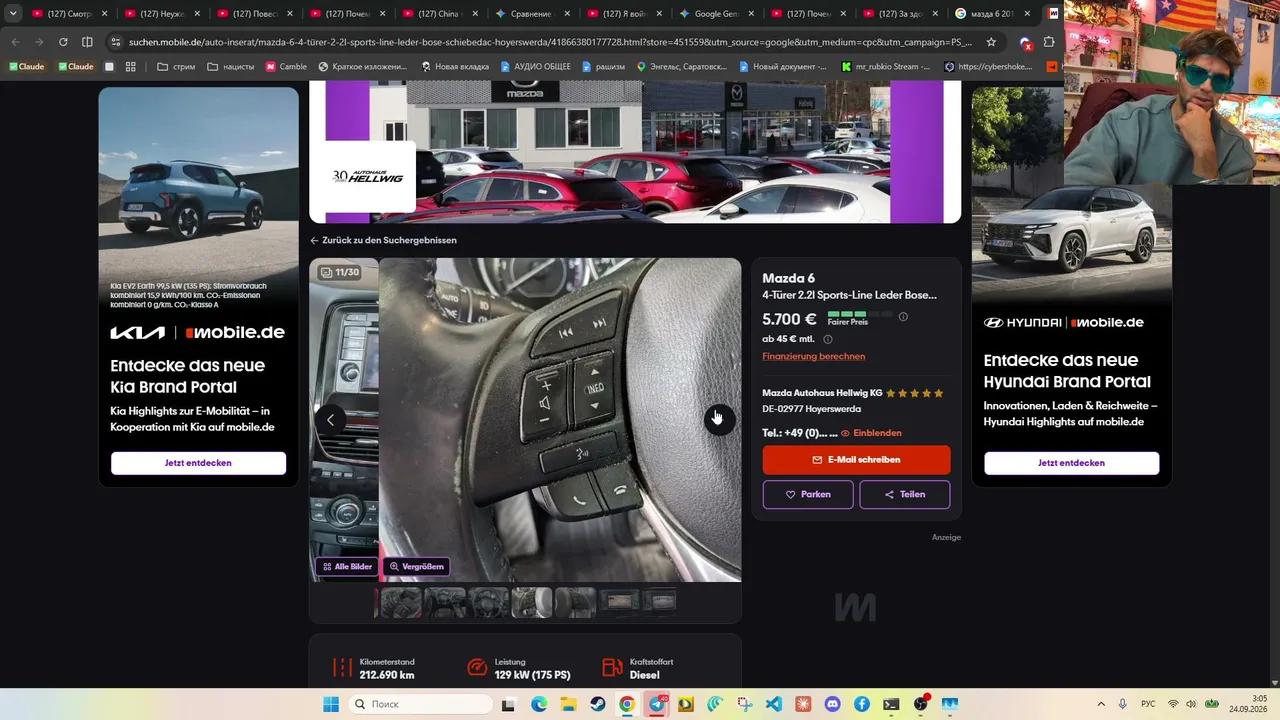Click E-Mail schreiben button

[856, 460]
